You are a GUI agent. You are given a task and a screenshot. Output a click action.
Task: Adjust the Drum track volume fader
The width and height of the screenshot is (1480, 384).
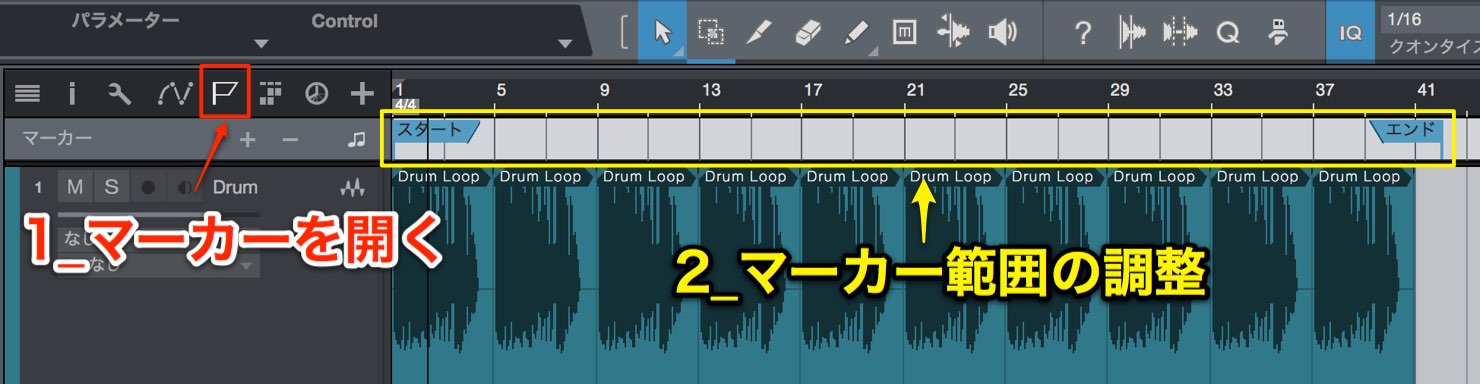pos(158,214)
